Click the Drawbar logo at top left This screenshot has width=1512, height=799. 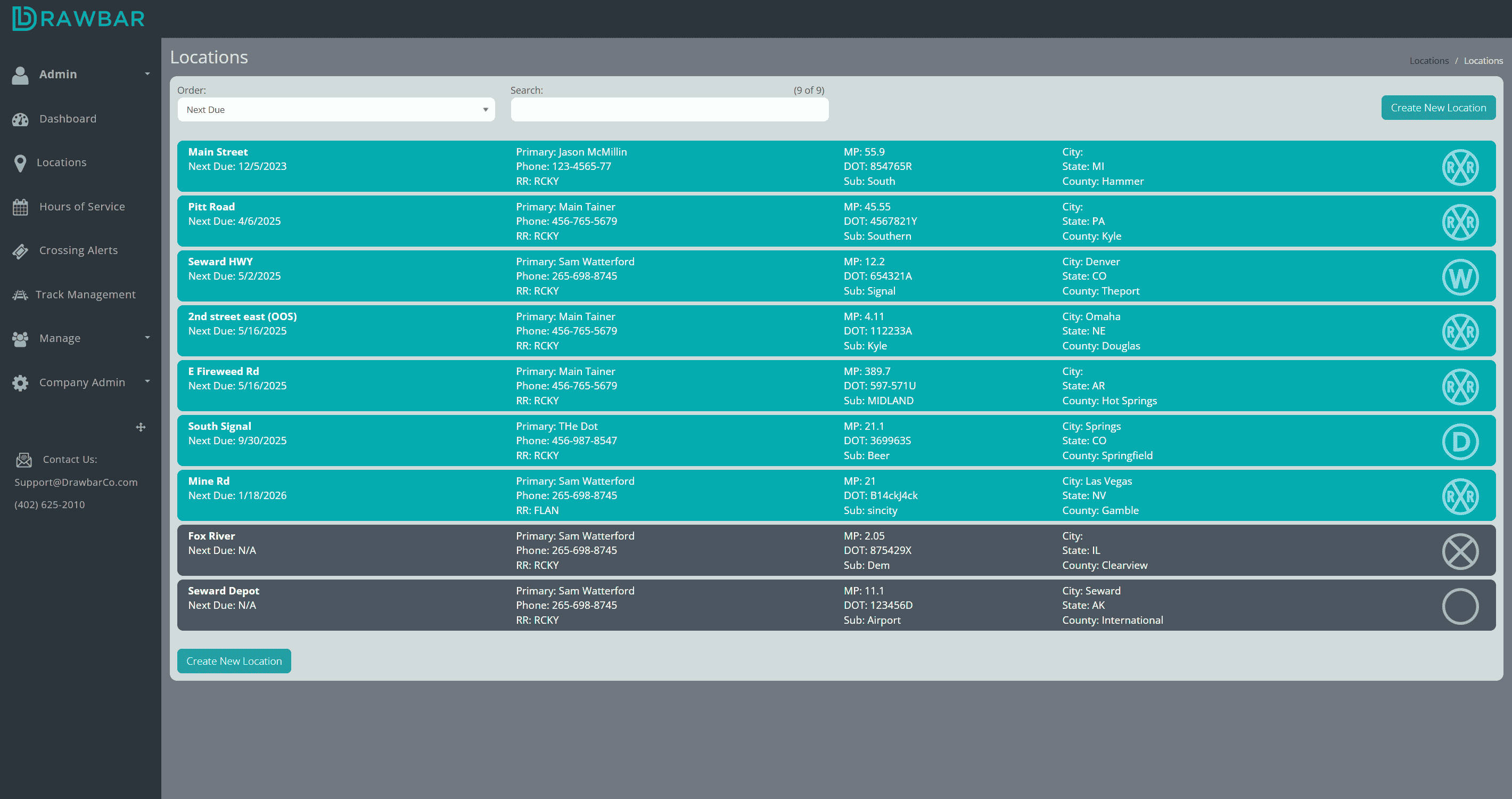pos(78,18)
